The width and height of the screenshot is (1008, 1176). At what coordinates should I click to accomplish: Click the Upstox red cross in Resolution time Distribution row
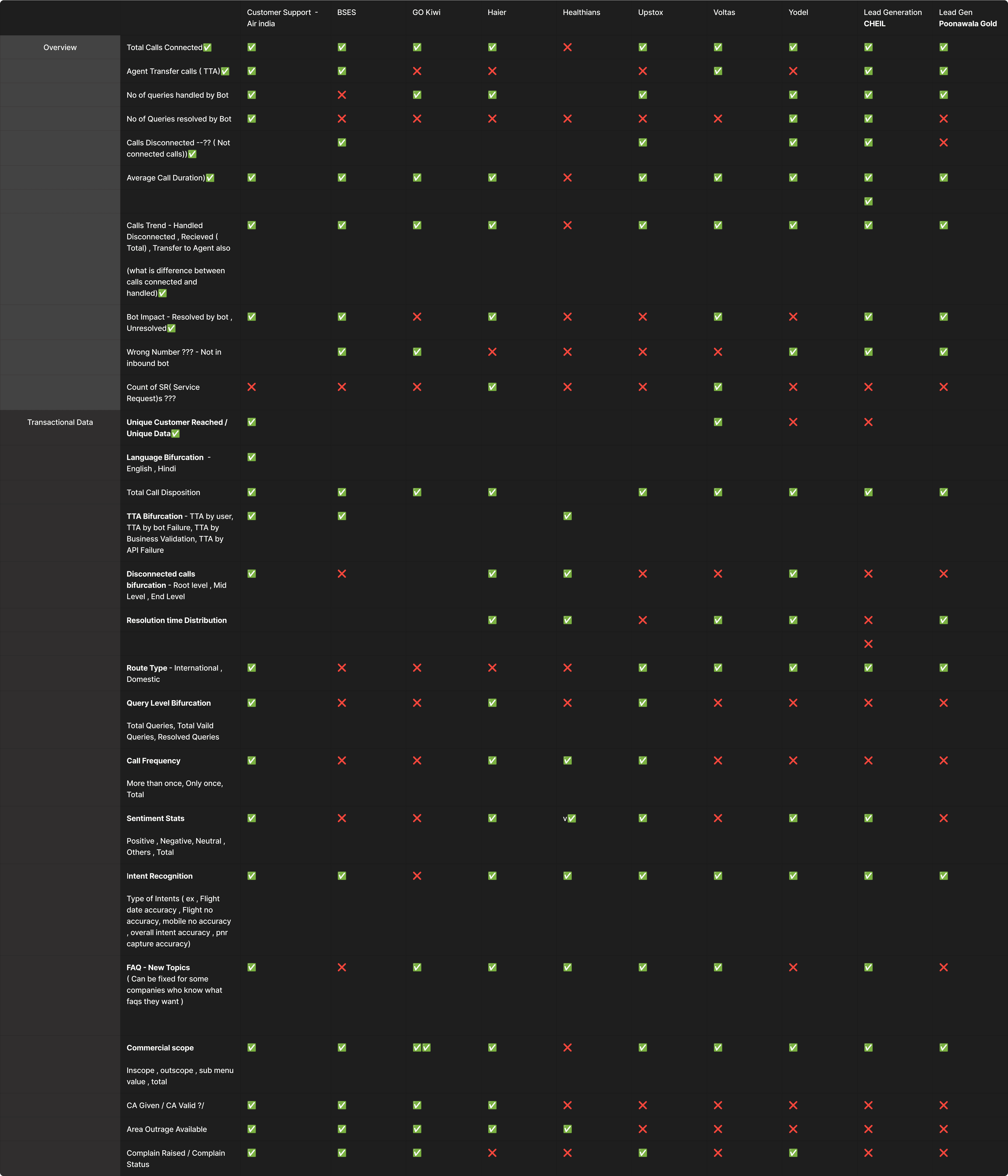[x=643, y=620]
